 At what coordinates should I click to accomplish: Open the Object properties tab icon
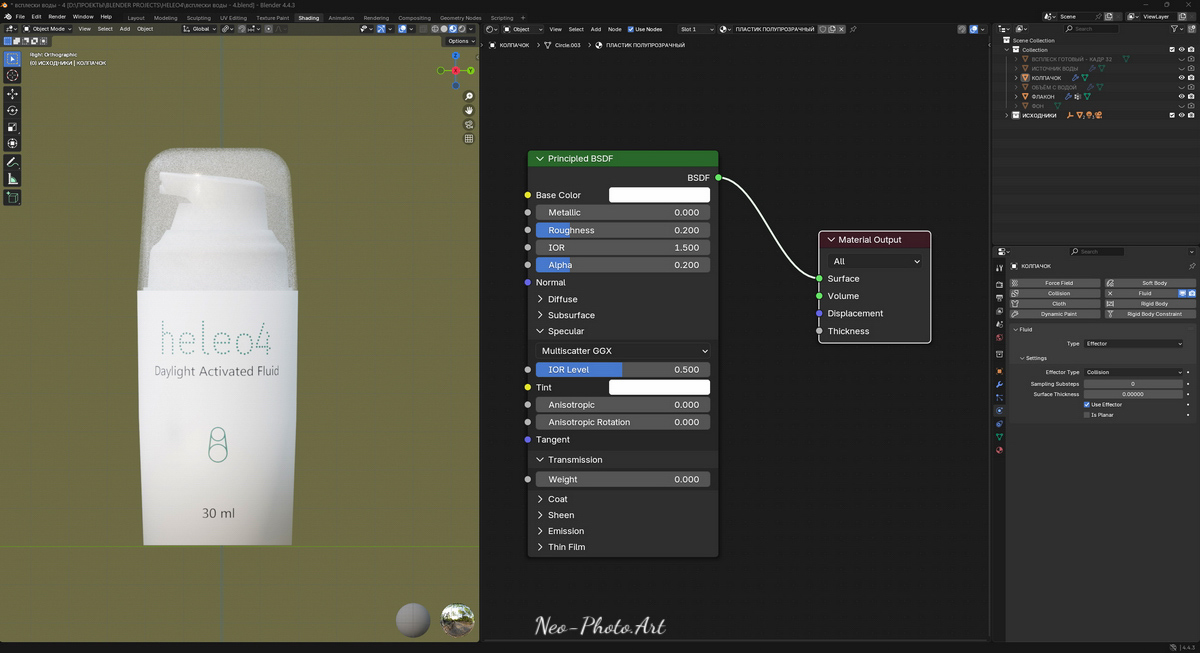click(999, 371)
